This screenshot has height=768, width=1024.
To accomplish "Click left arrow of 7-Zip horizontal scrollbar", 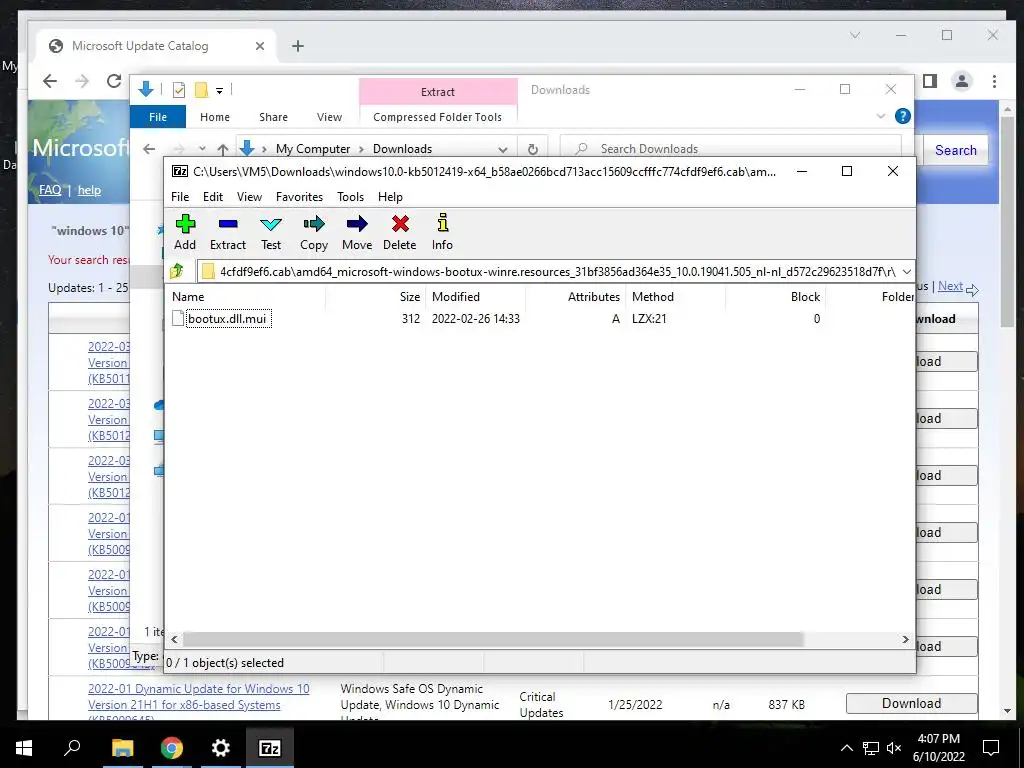I will coord(174,639).
